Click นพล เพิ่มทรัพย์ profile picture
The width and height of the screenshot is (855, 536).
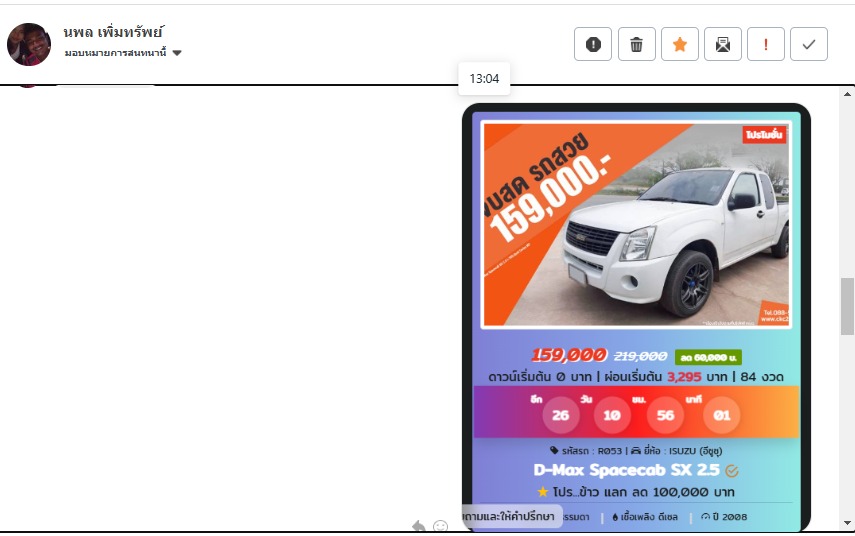pyautogui.click(x=29, y=44)
